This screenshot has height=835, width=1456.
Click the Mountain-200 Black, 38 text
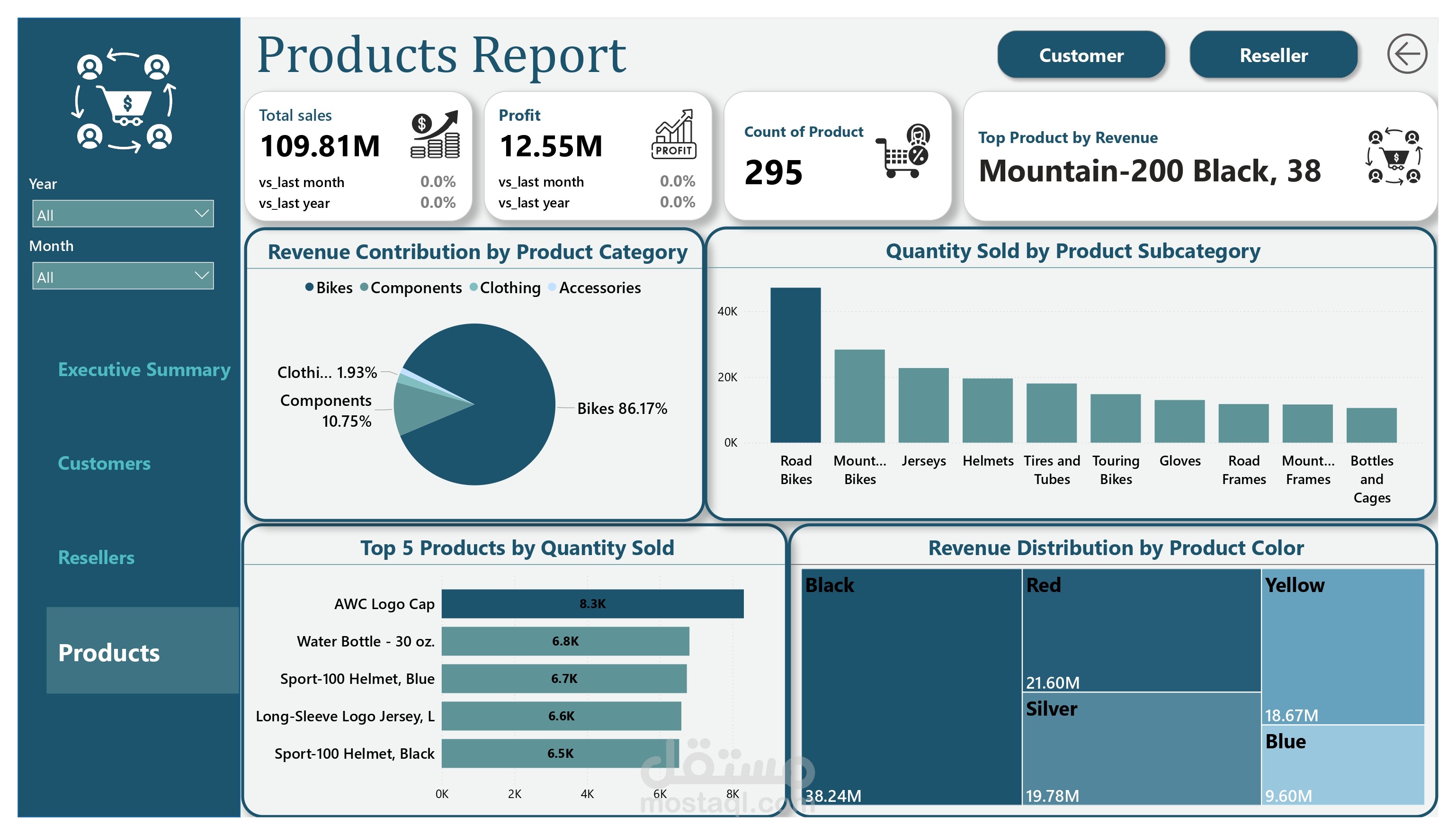(1149, 171)
